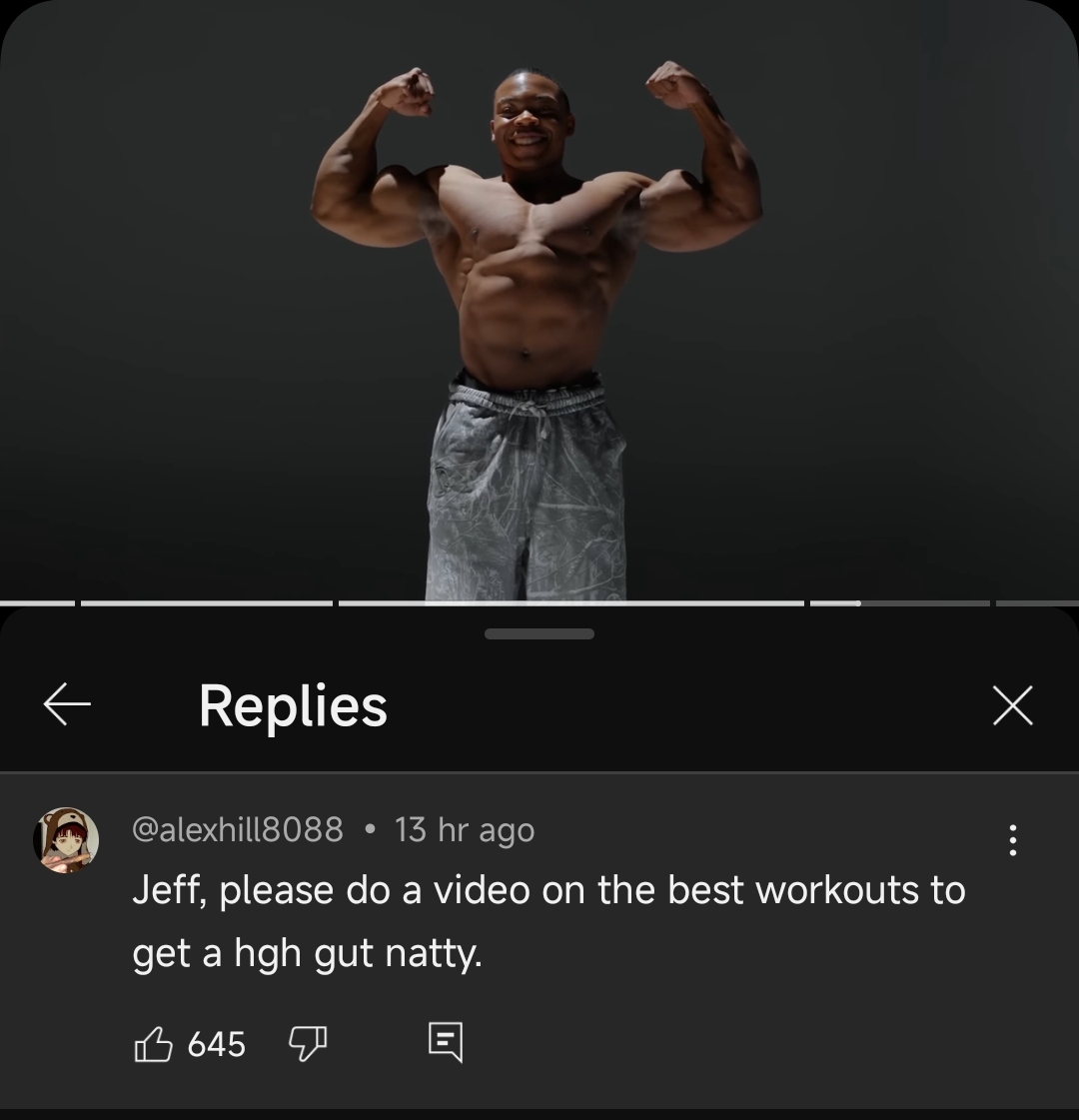Tap the Replies panel drag handle
The image size is (1079, 1120).
pos(539,633)
